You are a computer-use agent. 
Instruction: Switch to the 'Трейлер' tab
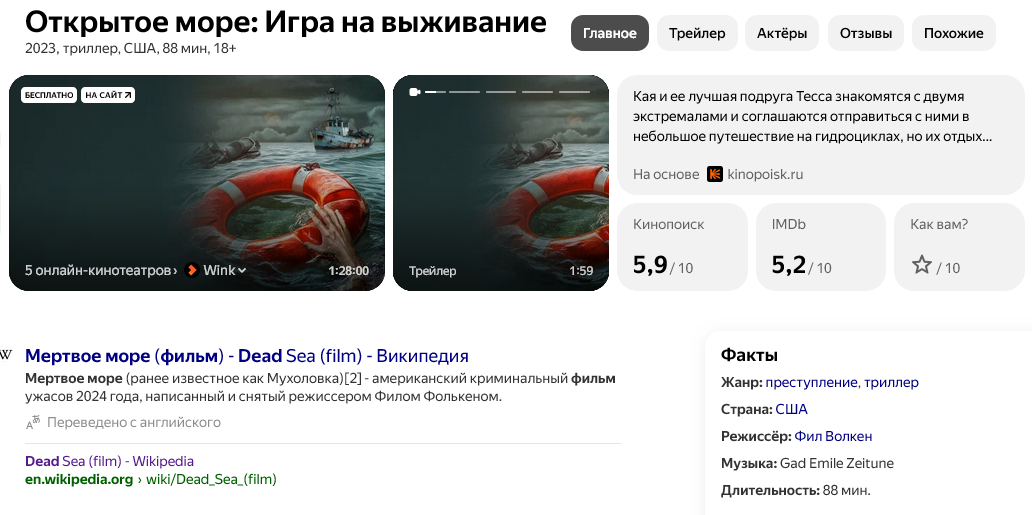[x=697, y=33]
